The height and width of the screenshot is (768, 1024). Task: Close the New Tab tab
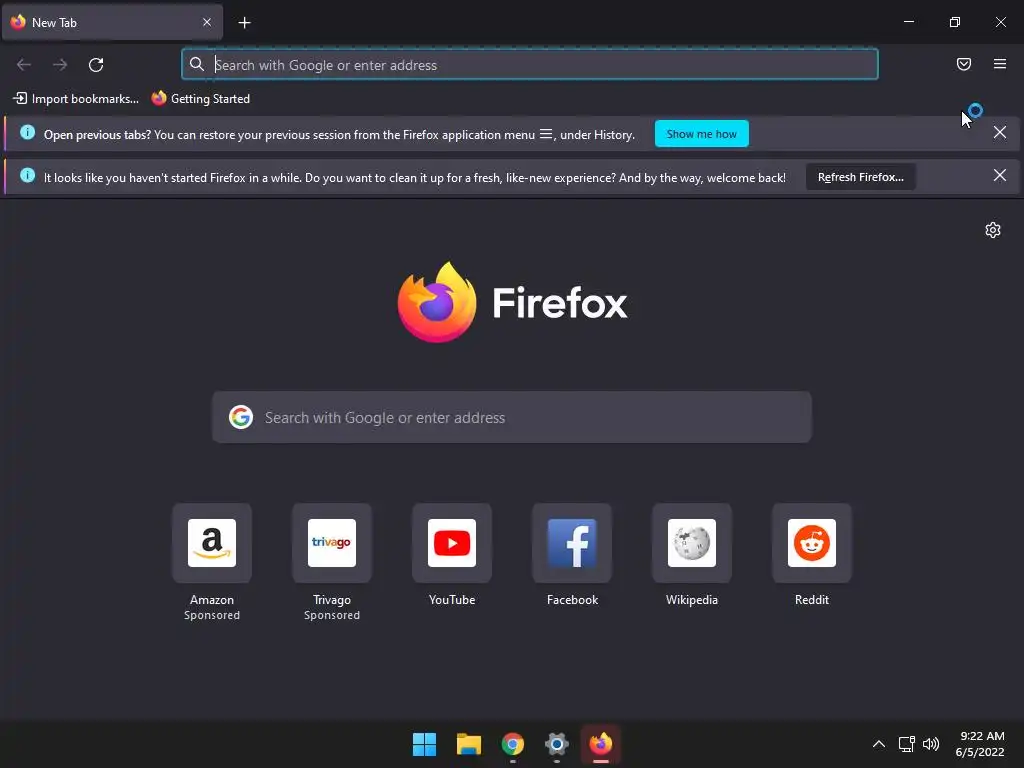(207, 22)
